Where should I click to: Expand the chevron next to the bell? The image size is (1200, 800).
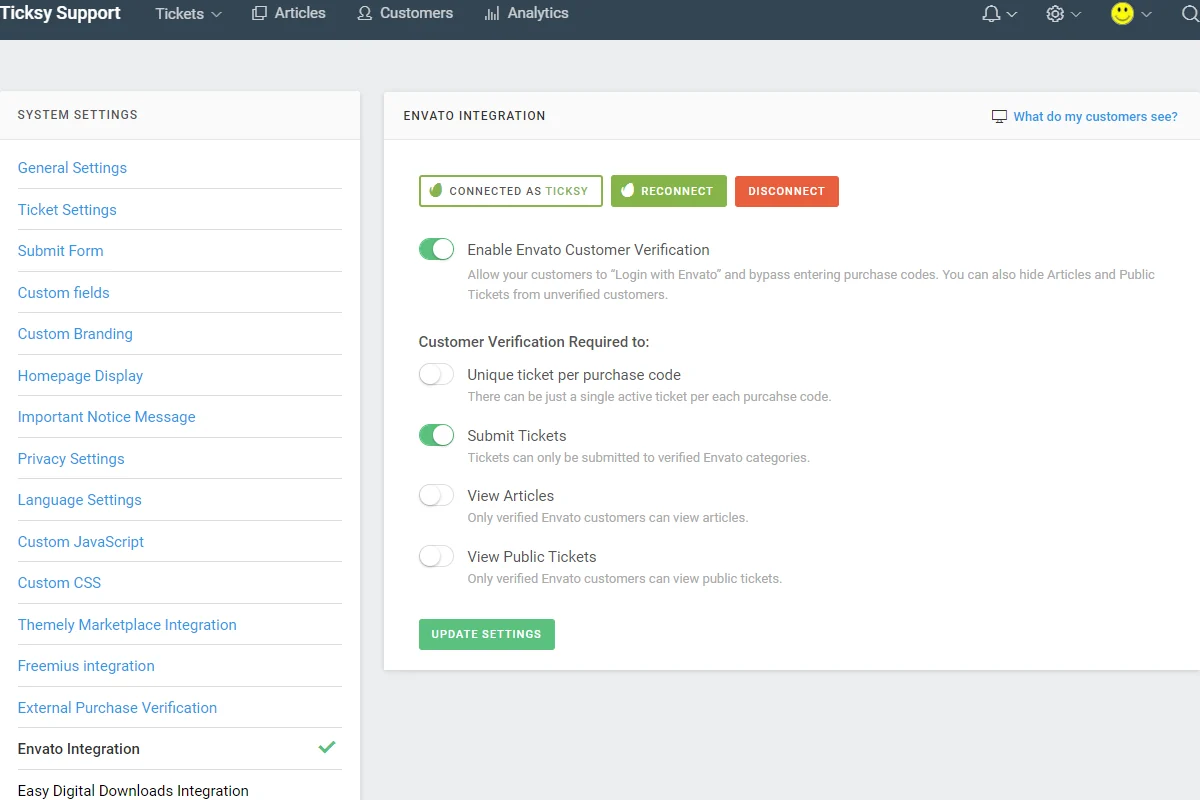pos(1012,15)
